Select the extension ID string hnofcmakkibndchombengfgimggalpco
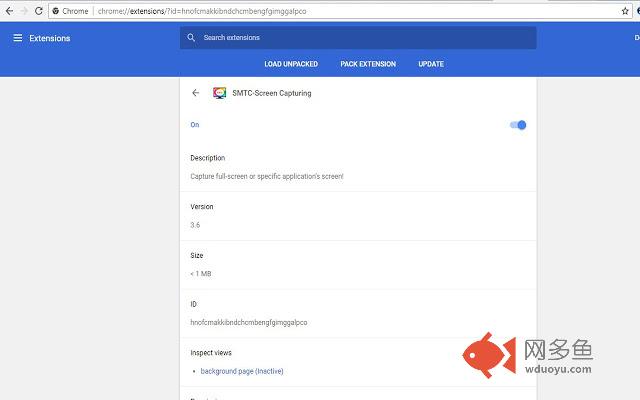The width and height of the screenshot is (640, 400). [x=249, y=322]
